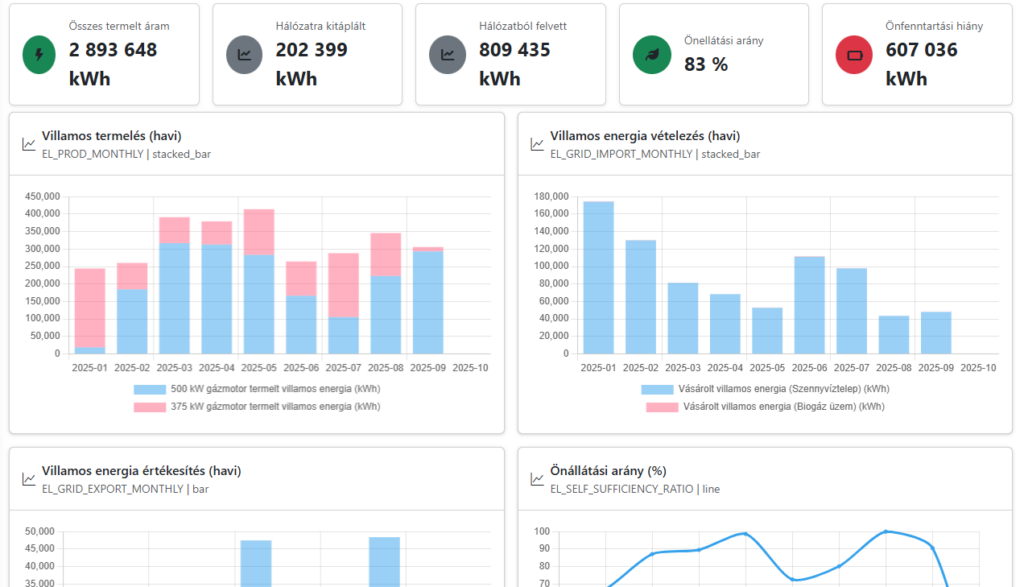1024x587 pixels.
Task: Click the chart icon beside Villamos energia értékesítés
Action: (29, 479)
